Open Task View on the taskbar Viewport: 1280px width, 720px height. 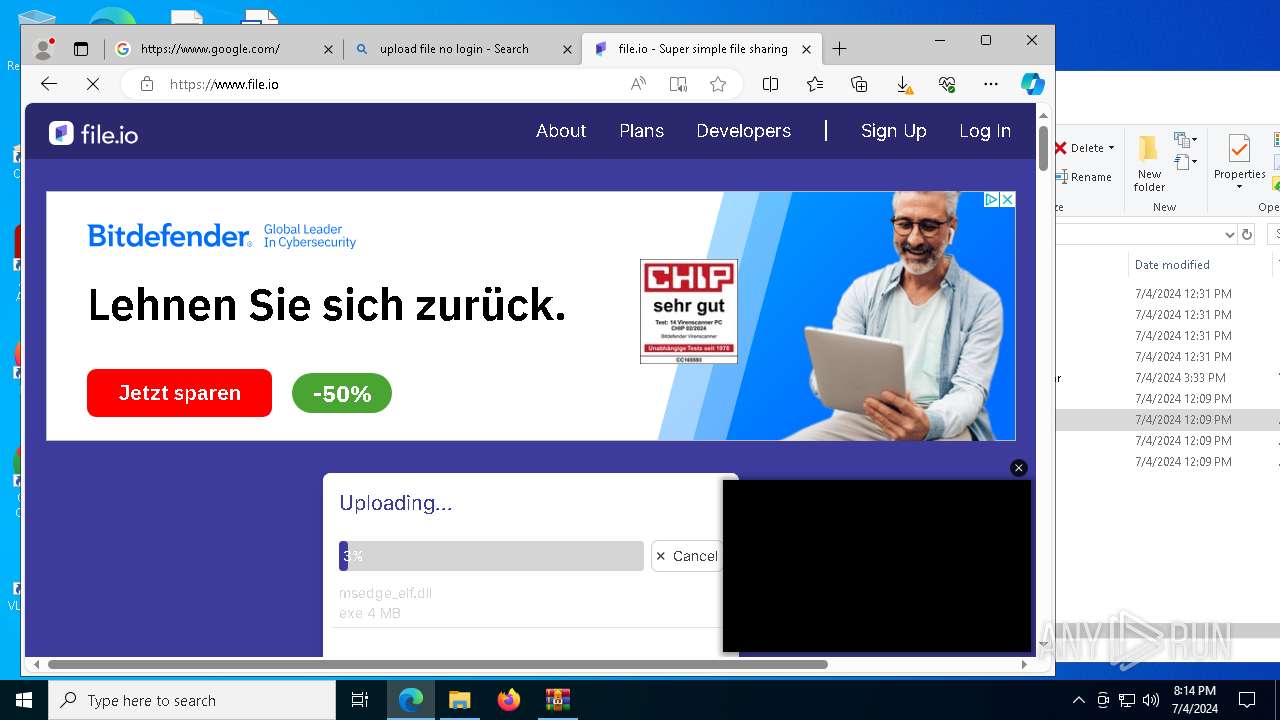coord(360,700)
